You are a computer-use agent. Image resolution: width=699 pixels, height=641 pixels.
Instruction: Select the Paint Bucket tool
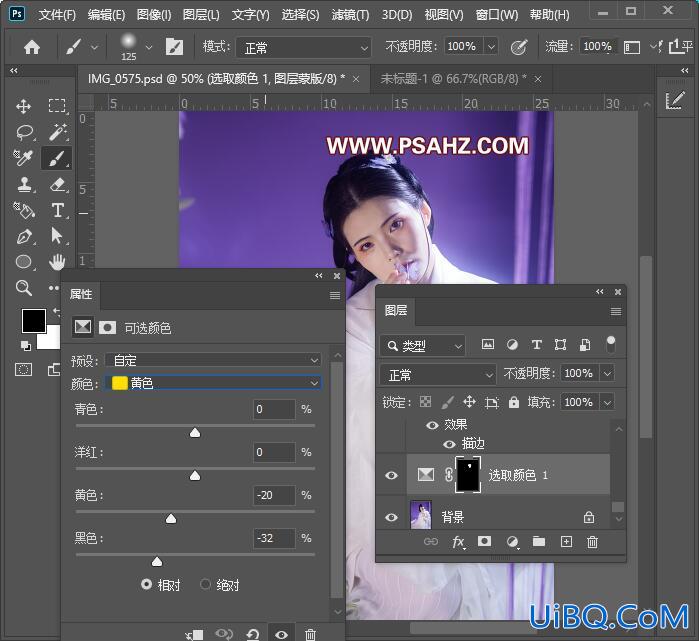(x=24, y=210)
